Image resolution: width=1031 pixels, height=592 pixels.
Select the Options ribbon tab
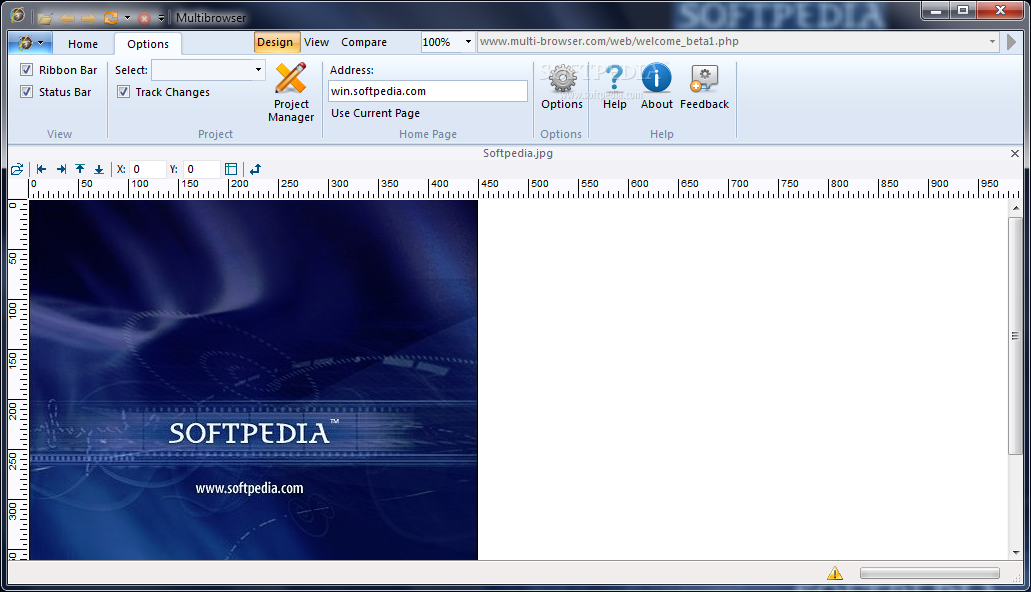click(148, 44)
